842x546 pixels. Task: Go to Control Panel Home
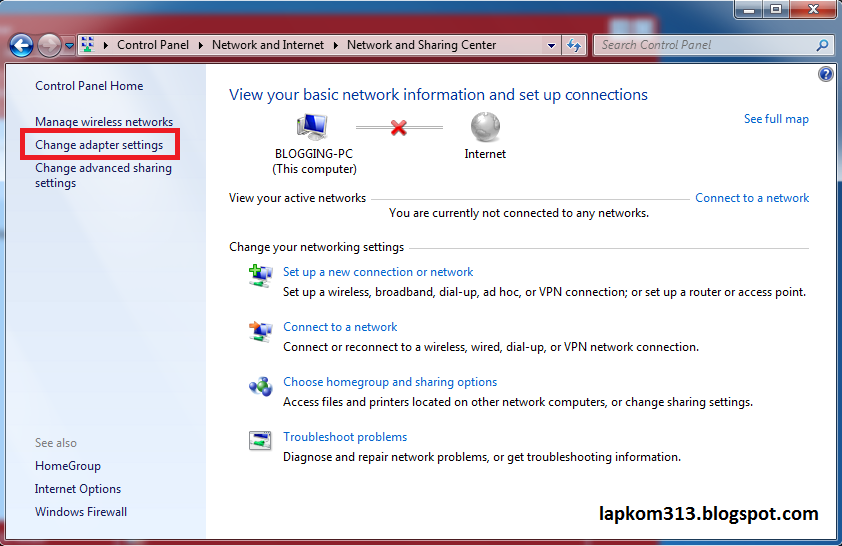click(x=89, y=86)
